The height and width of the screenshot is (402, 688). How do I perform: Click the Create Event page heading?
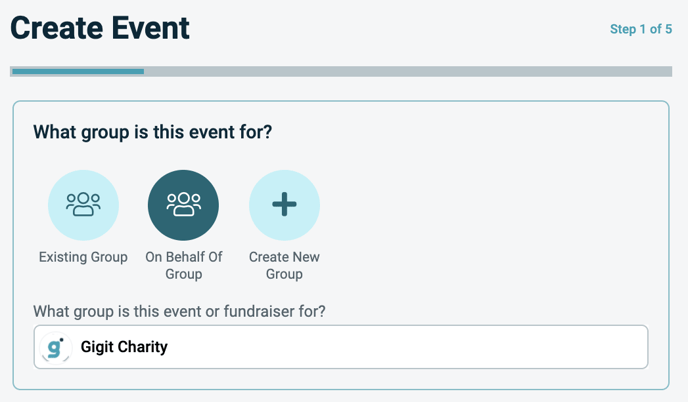[100, 28]
